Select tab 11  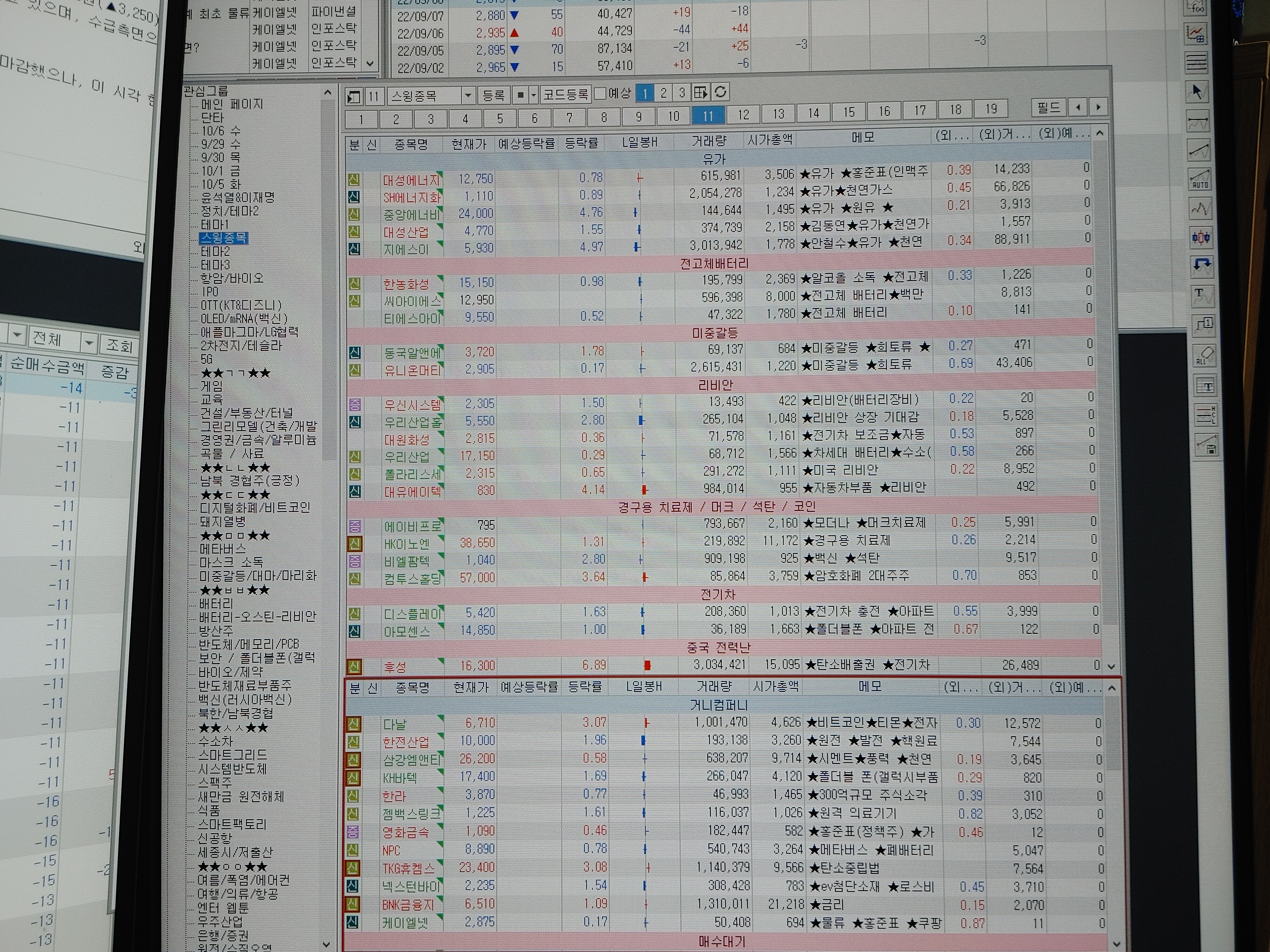(708, 116)
